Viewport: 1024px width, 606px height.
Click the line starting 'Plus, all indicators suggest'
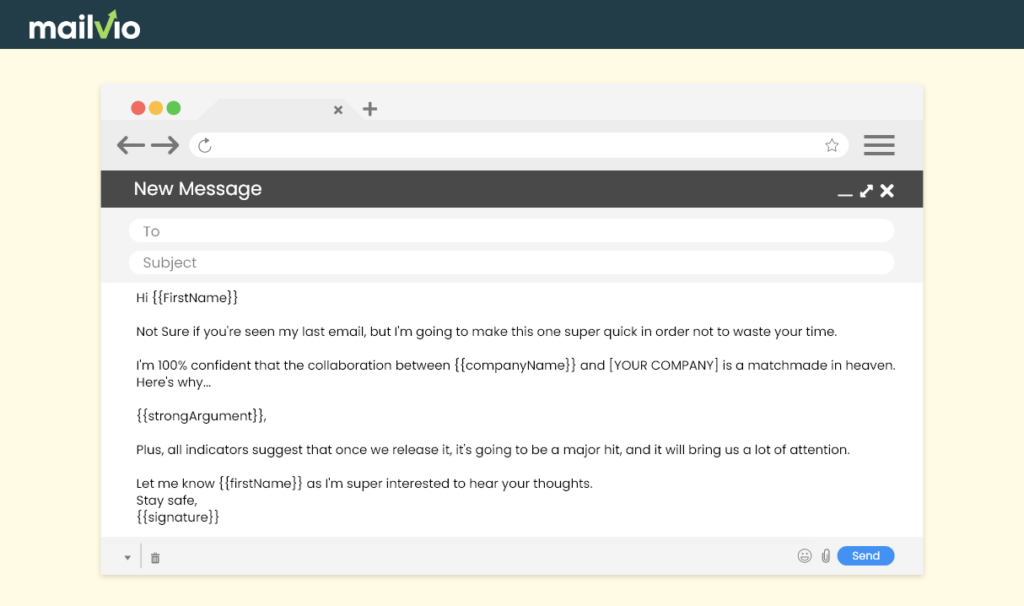[493, 450]
